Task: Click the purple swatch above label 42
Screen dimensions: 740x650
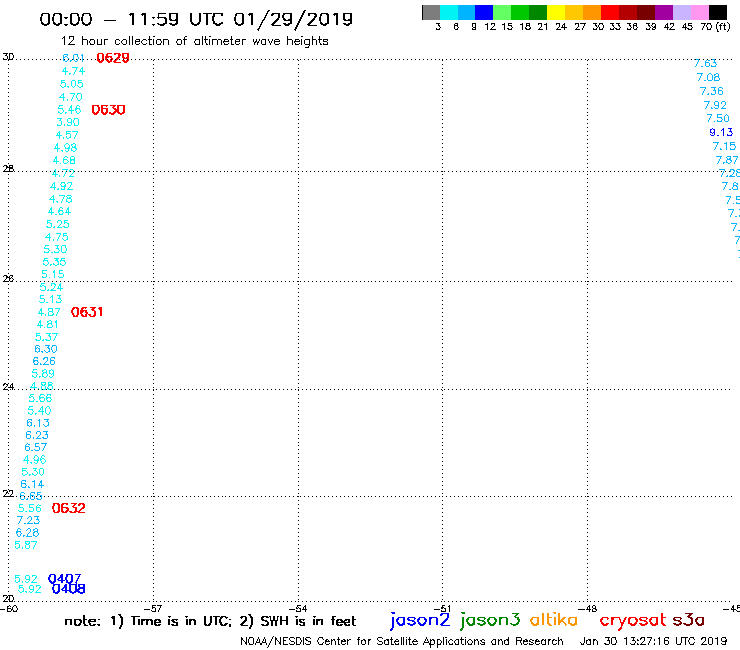Action: click(664, 12)
